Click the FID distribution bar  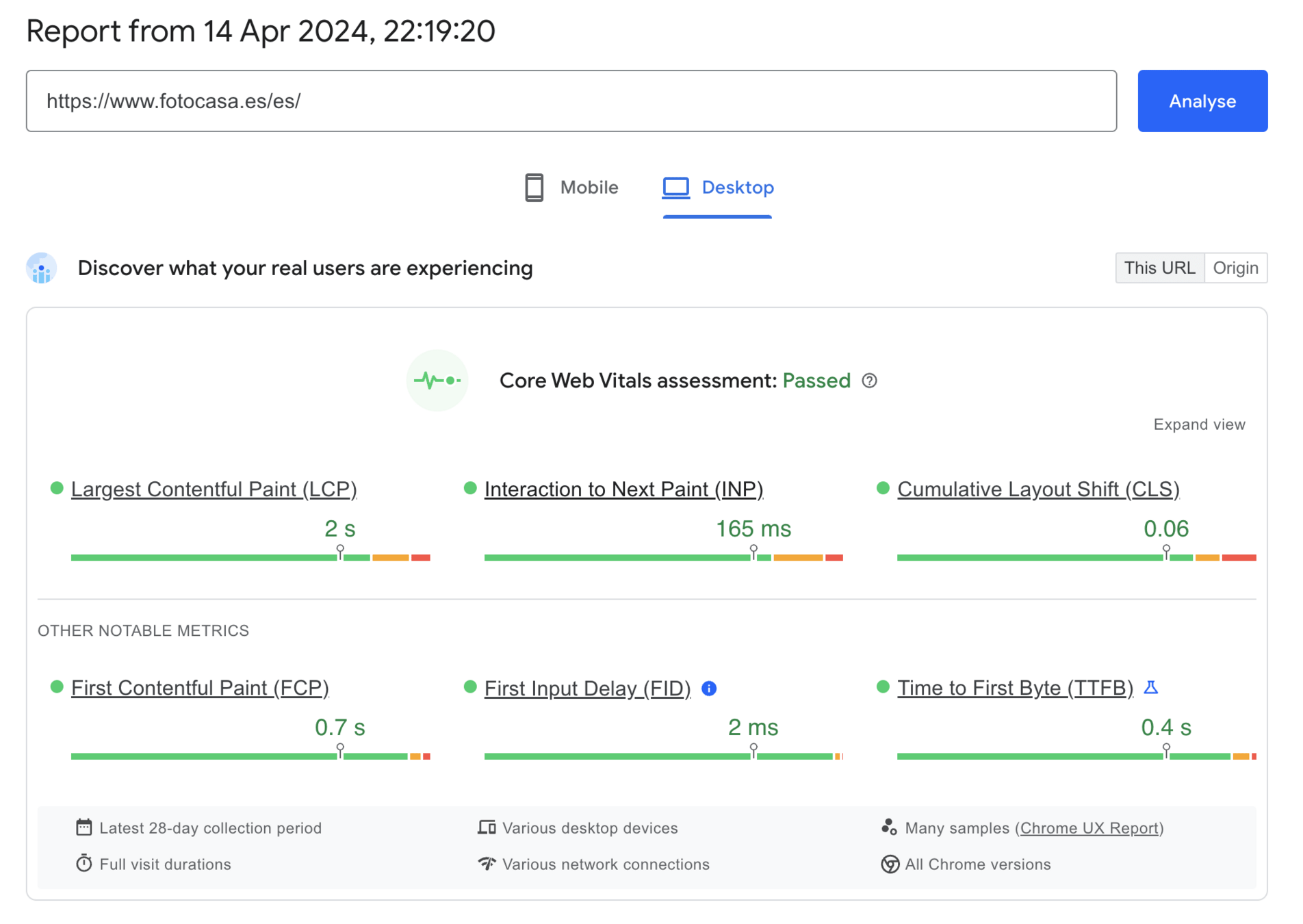(664, 756)
